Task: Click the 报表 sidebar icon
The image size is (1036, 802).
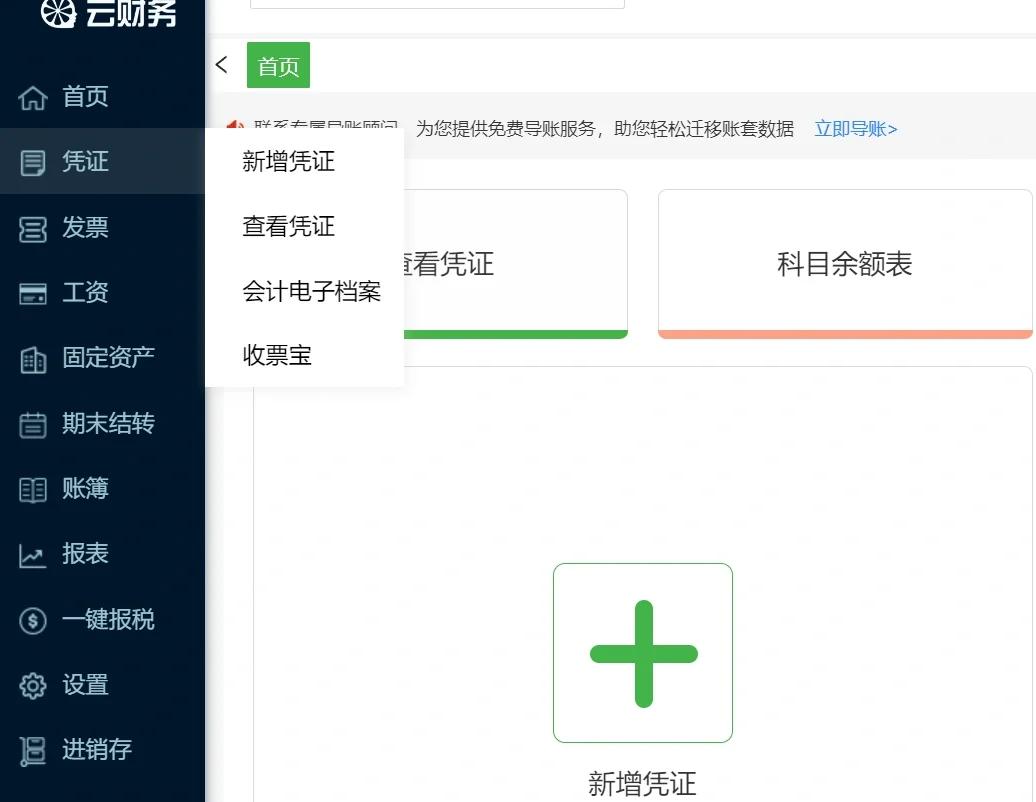Action: tap(32, 554)
